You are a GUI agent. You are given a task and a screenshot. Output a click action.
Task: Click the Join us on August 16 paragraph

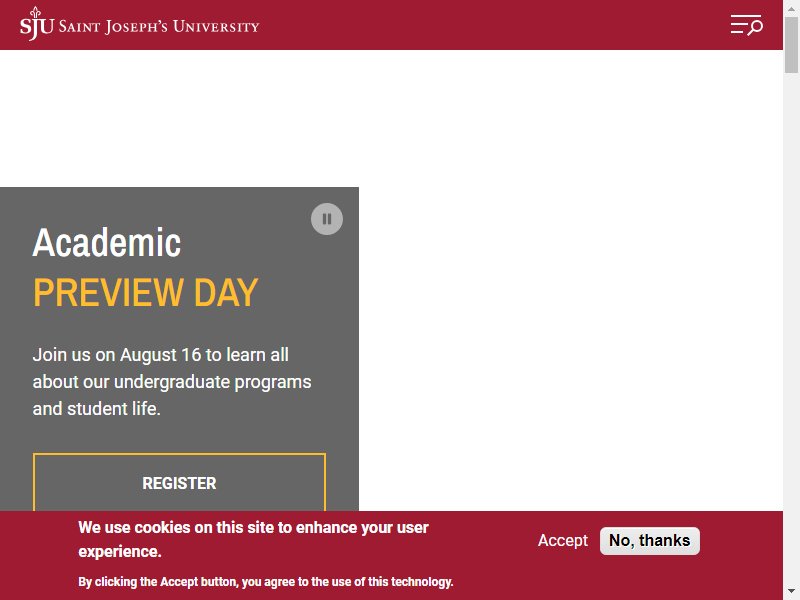pos(172,382)
